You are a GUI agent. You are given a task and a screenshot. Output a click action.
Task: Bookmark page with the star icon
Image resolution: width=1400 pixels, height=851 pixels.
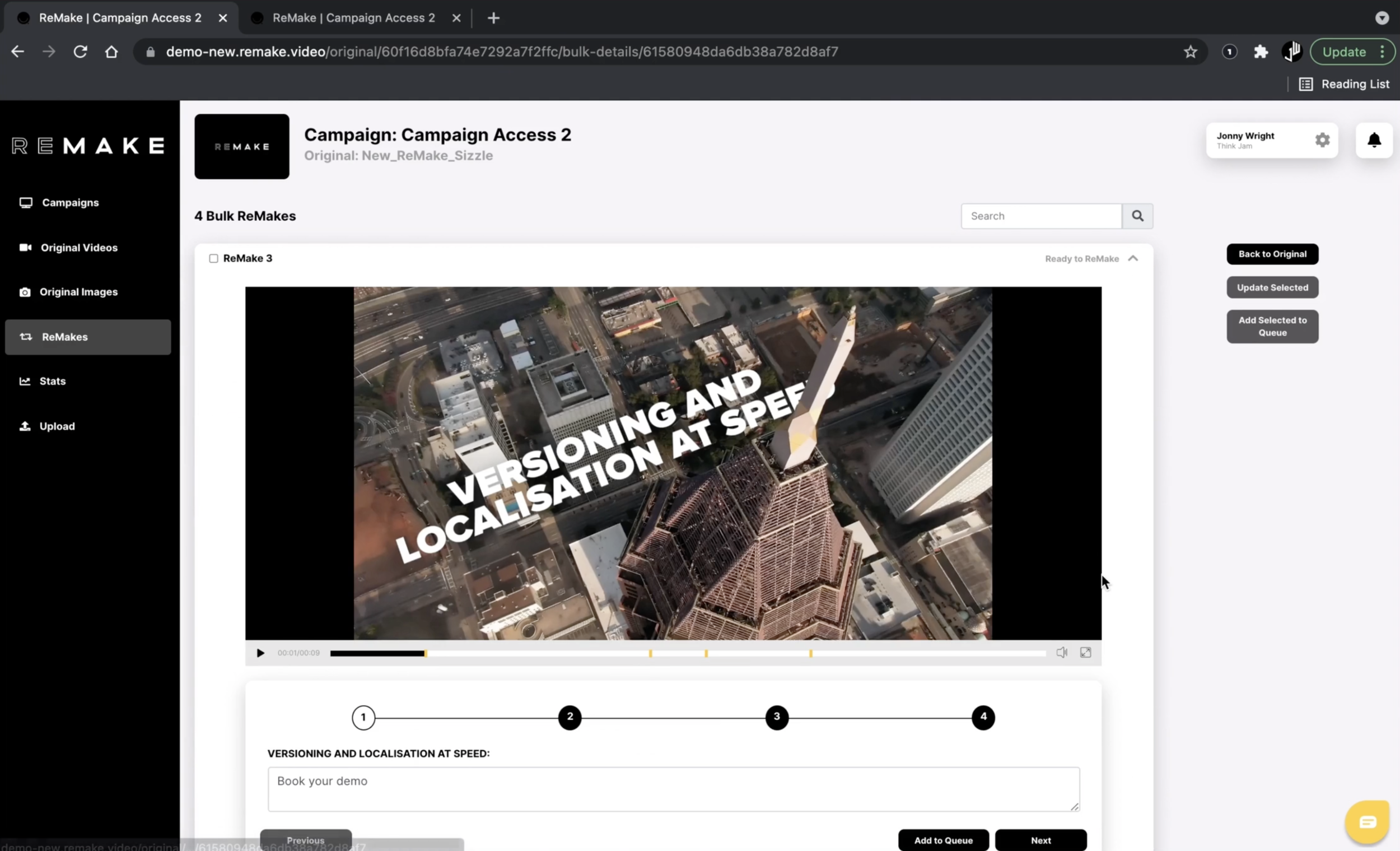click(x=1191, y=52)
